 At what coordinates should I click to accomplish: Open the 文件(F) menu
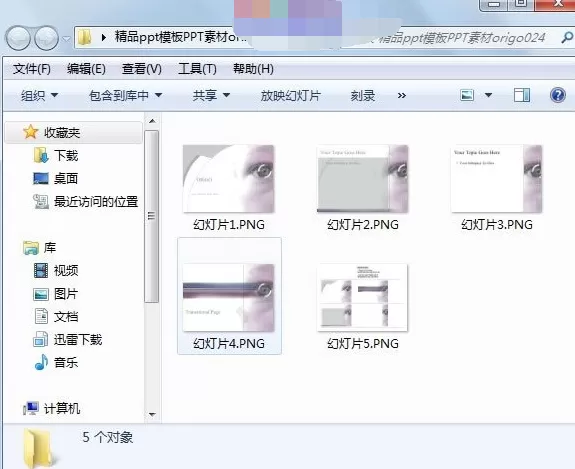click(x=32, y=69)
